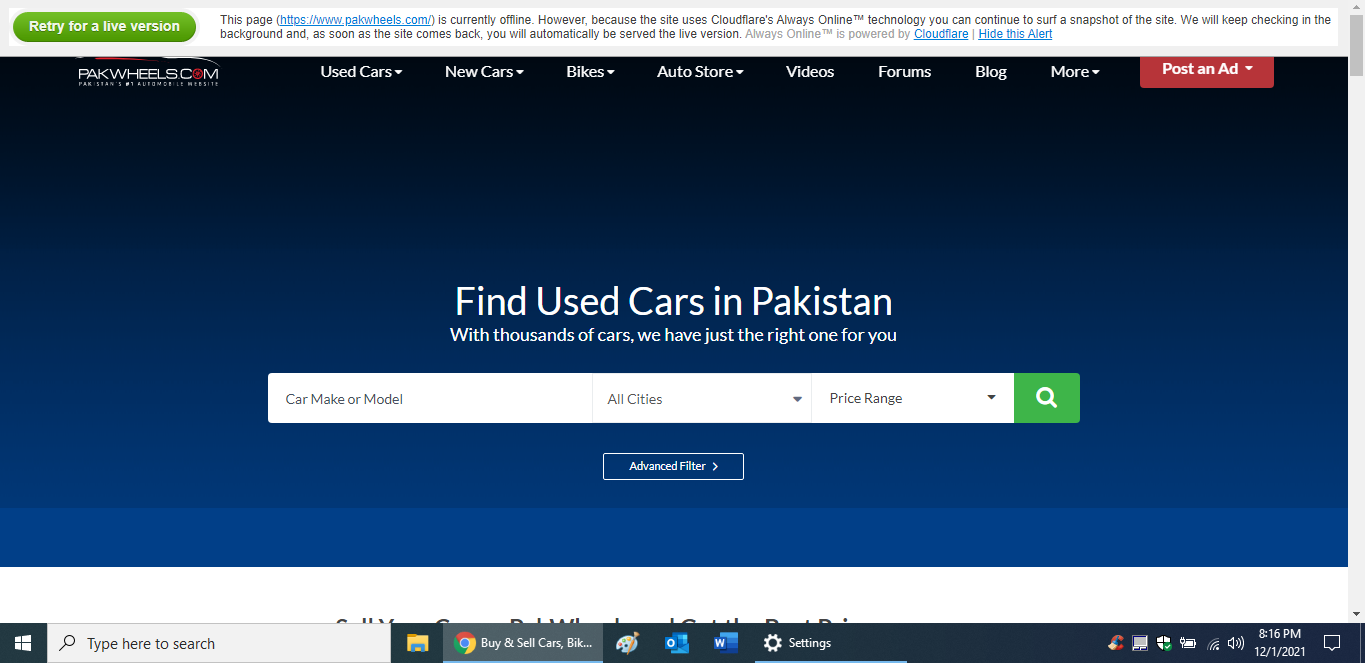Expand the More menu
Screen dimensions: 1365x663
point(1075,71)
